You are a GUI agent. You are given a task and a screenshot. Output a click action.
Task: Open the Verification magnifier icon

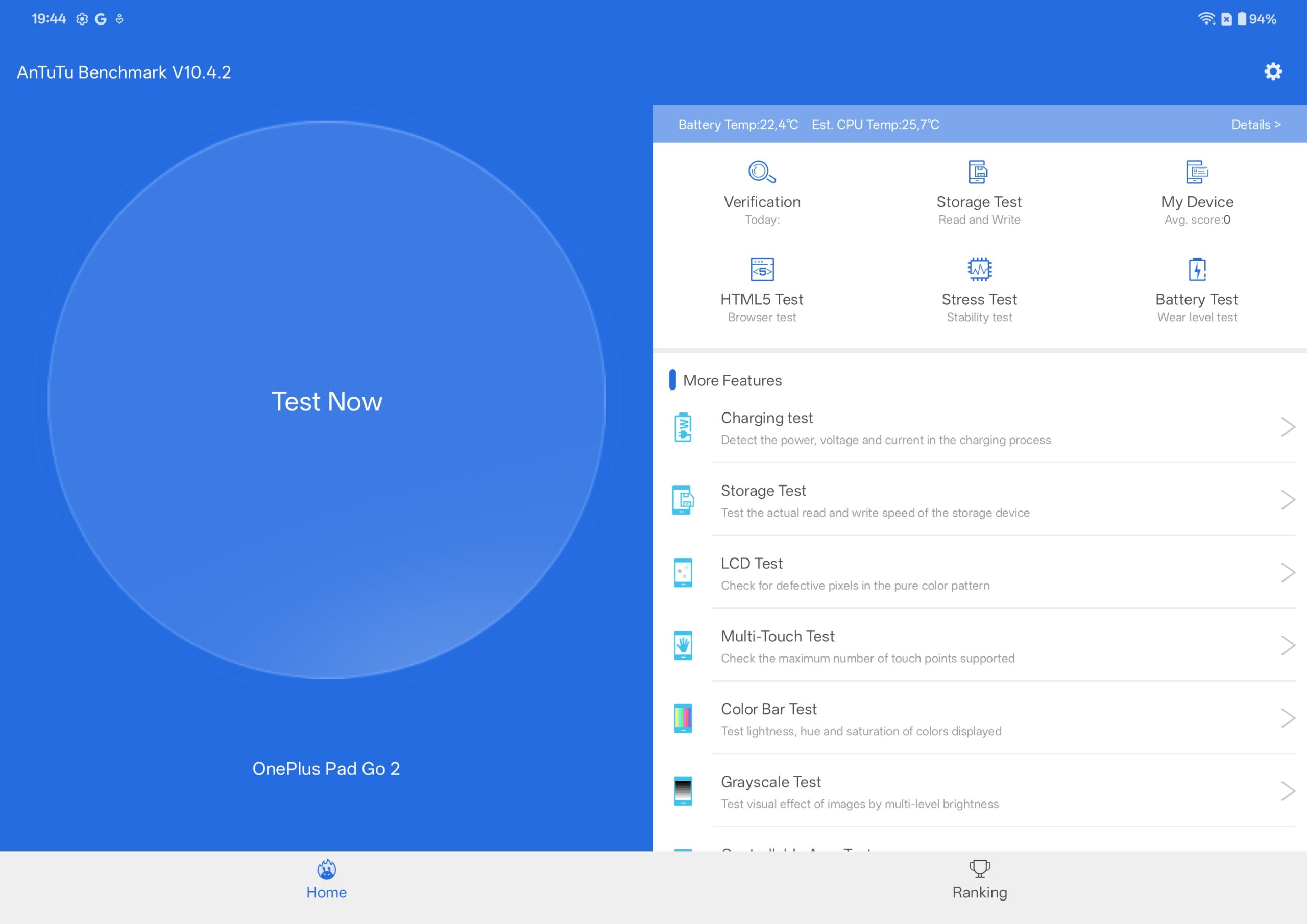pos(762,172)
